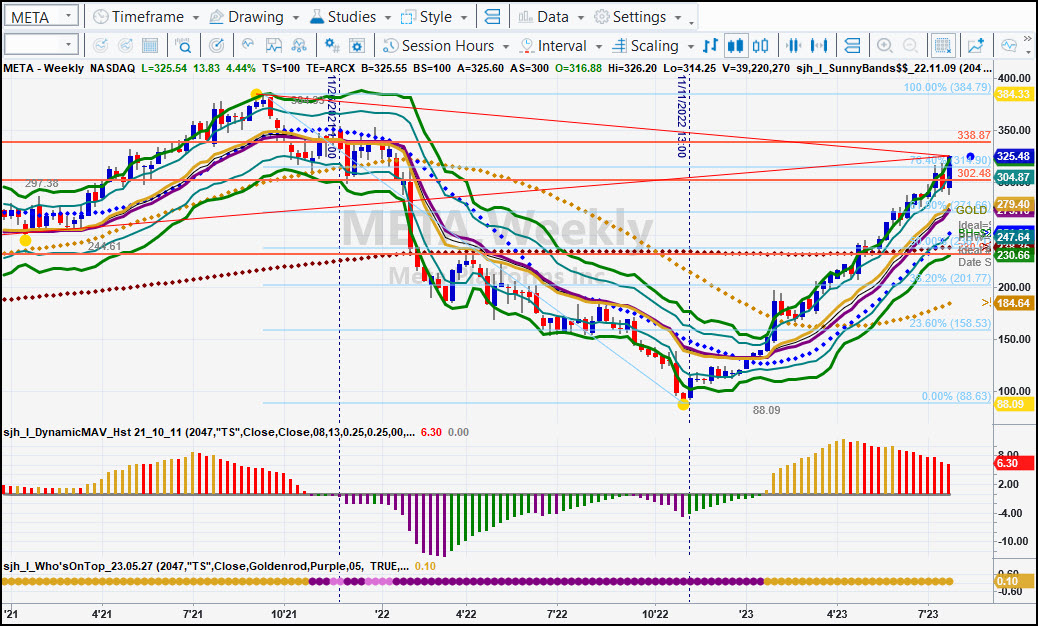Click the blue 325.48 price label on axis
The image size is (1038, 626).
click(1014, 156)
